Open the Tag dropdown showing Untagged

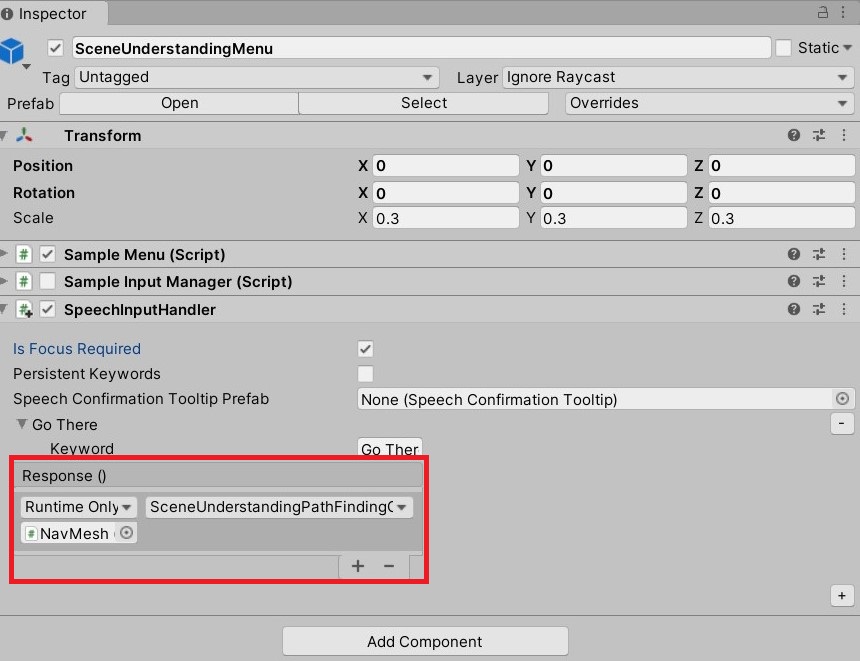click(257, 77)
